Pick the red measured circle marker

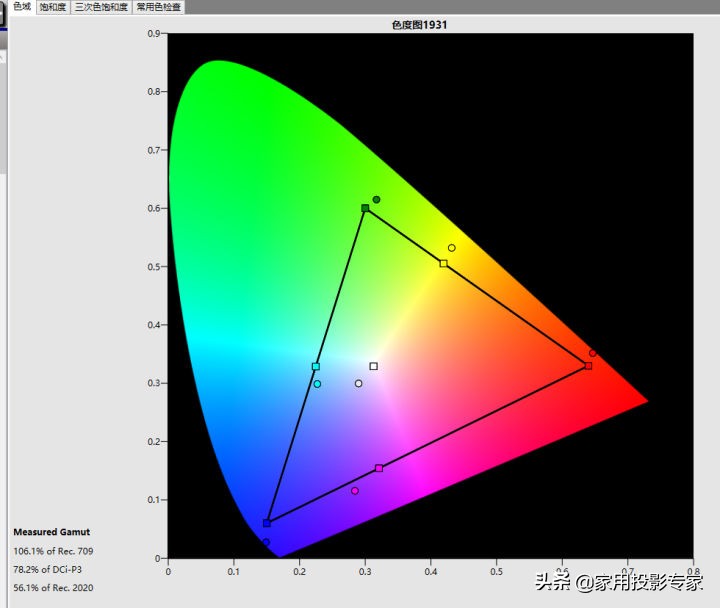click(592, 353)
